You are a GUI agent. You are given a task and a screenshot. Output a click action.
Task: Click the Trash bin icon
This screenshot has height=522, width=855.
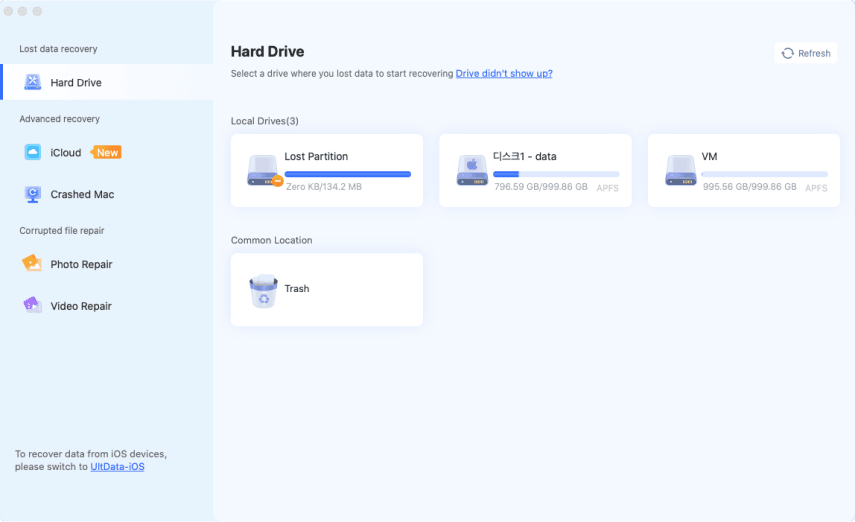263,291
